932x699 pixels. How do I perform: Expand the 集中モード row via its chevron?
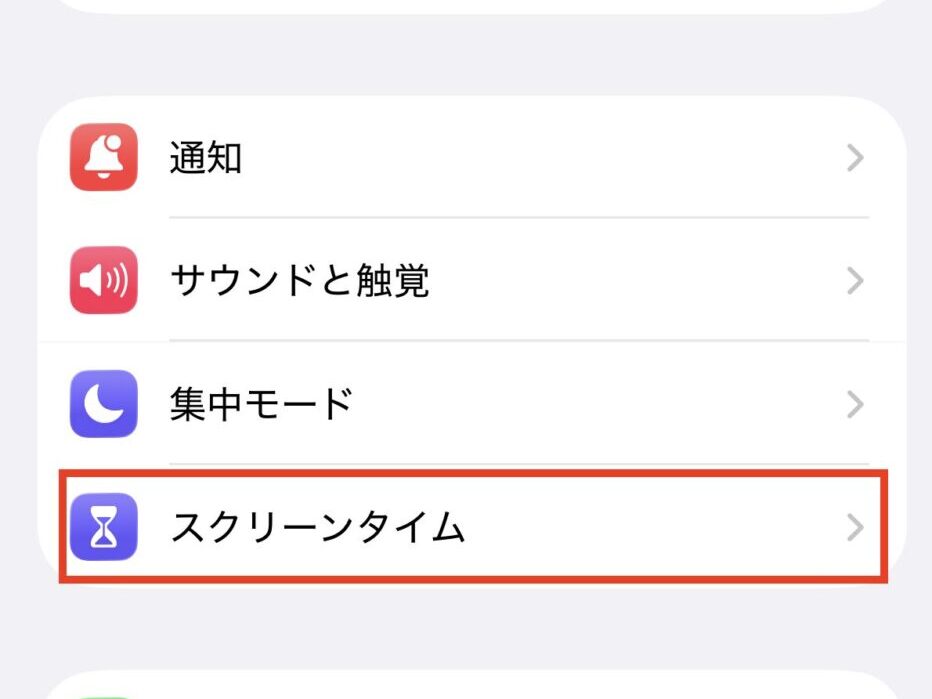point(855,404)
